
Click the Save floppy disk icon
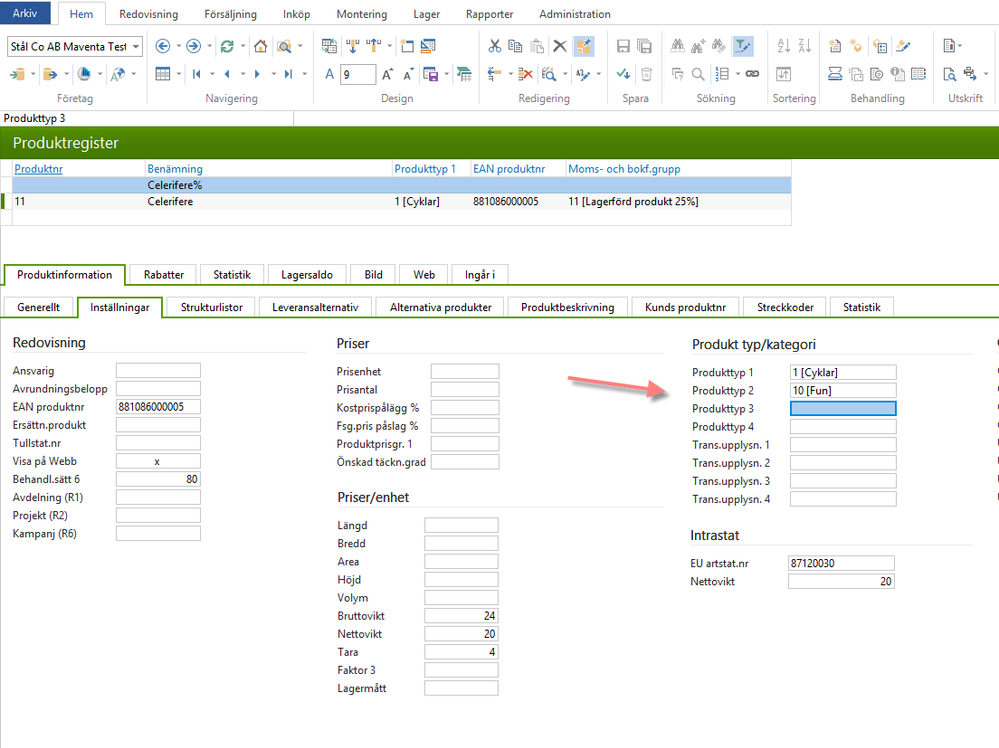click(x=623, y=46)
